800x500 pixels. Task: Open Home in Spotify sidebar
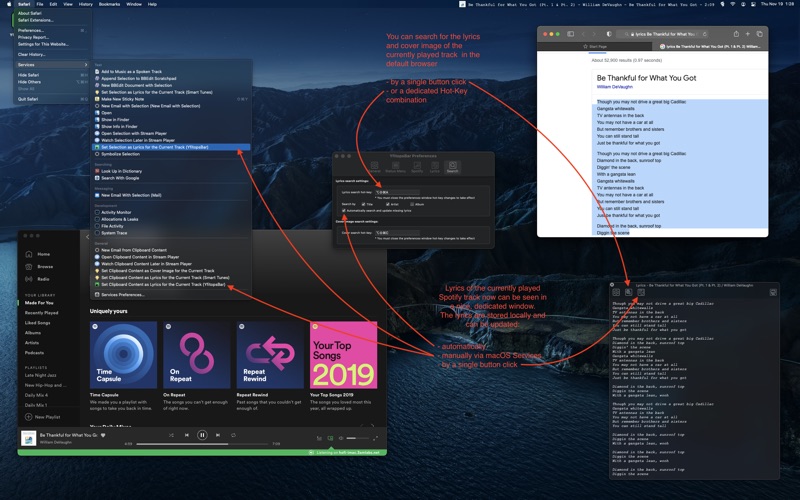(x=38, y=254)
